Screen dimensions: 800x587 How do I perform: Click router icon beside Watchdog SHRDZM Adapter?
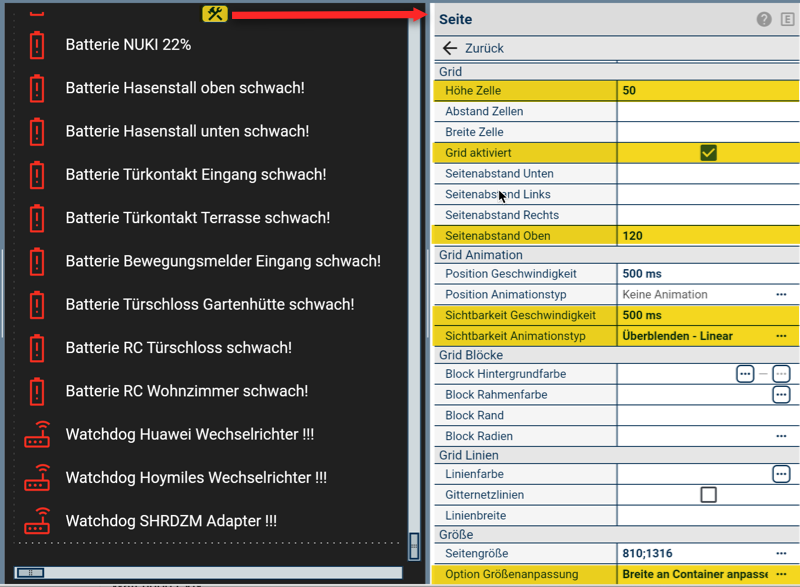pos(37,521)
